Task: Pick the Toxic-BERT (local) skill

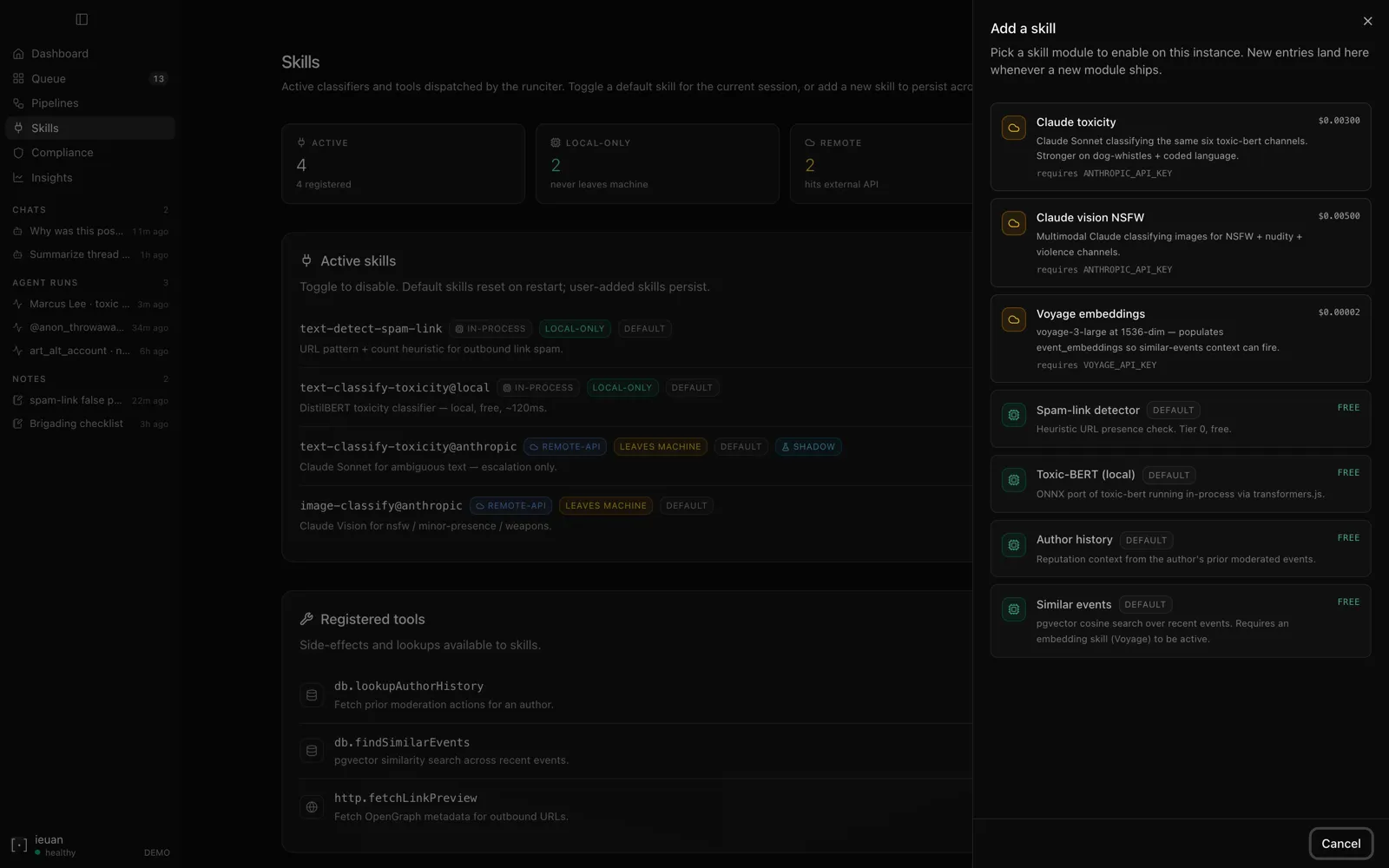Action: point(1181,483)
